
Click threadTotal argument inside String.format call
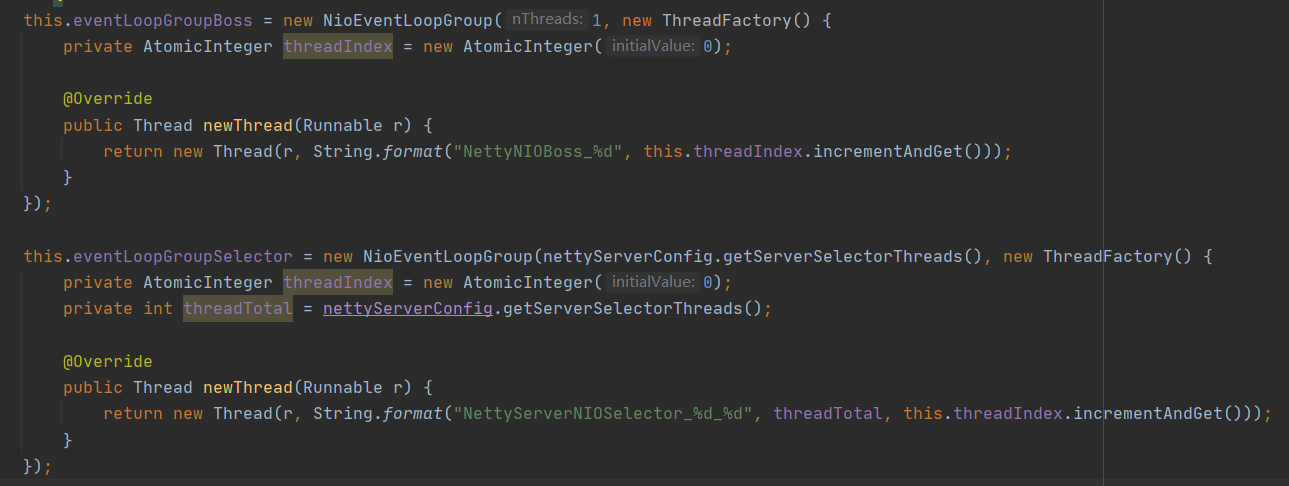click(827, 414)
